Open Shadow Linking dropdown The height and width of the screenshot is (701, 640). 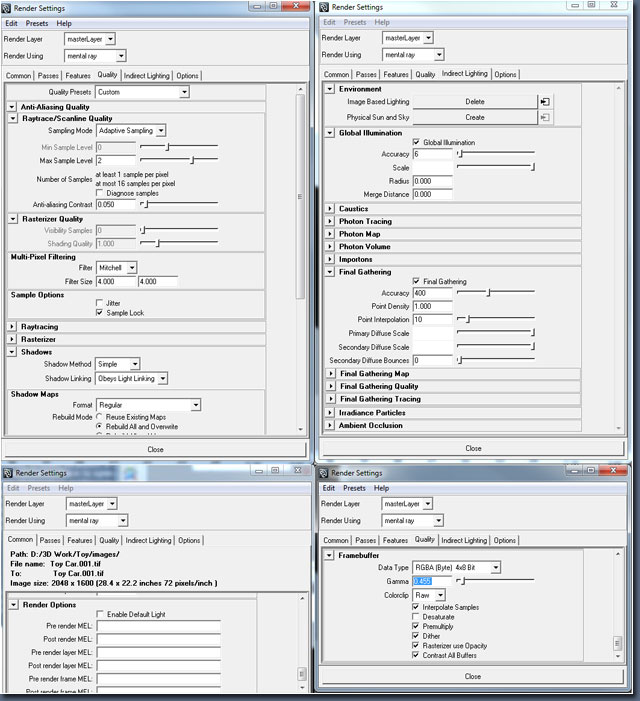click(132, 379)
